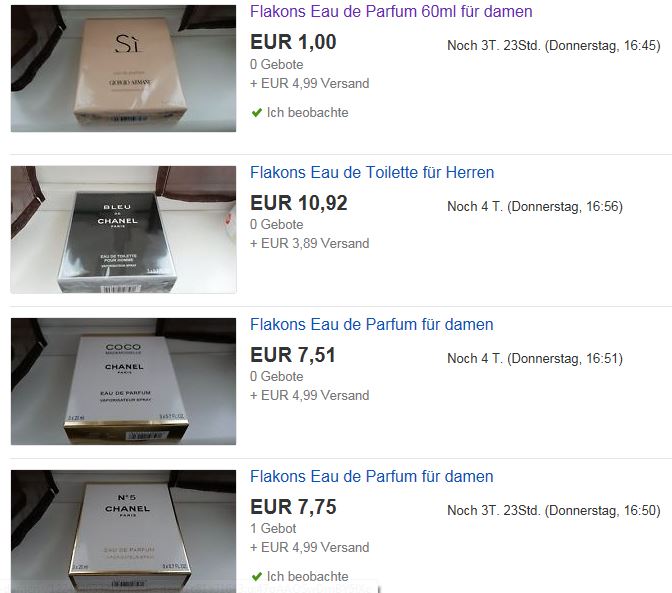Click 'Ich beobachte' text on the N°5 listing
The image size is (672, 593).
tap(307, 576)
